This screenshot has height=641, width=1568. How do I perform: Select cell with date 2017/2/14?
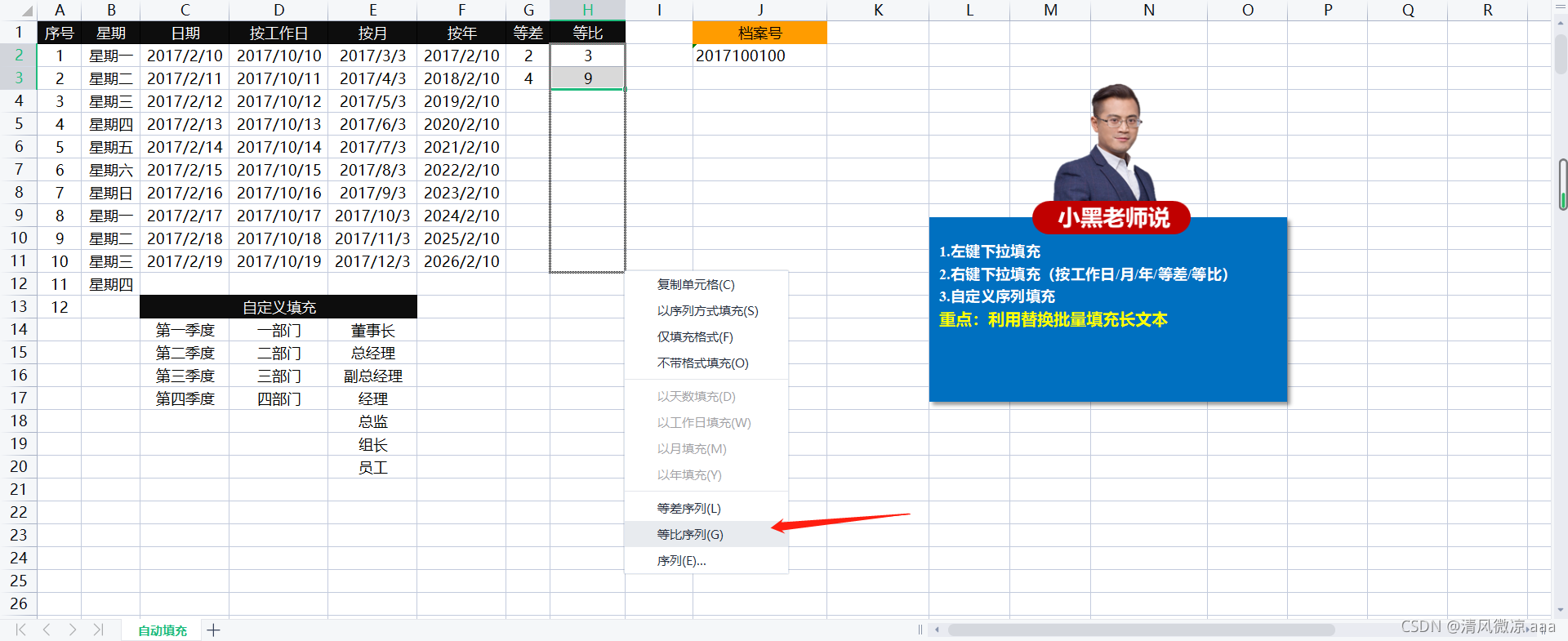pos(185,147)
